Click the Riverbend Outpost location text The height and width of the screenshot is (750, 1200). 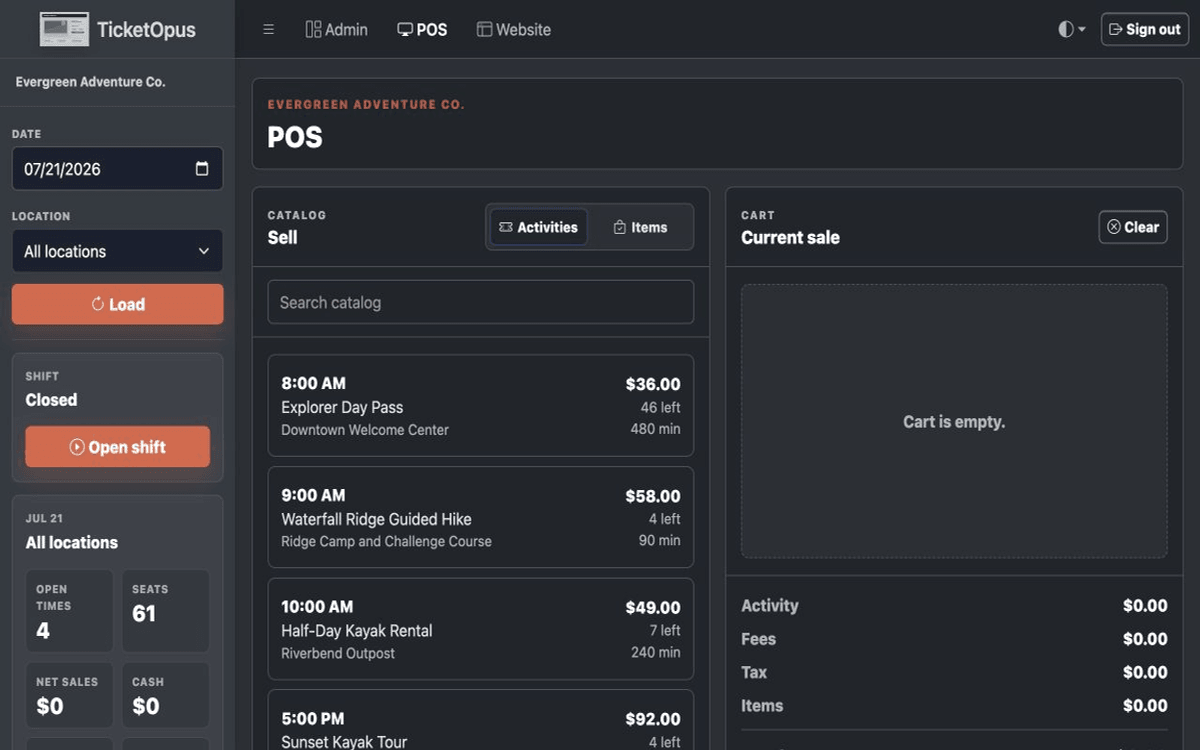(338, 653)
